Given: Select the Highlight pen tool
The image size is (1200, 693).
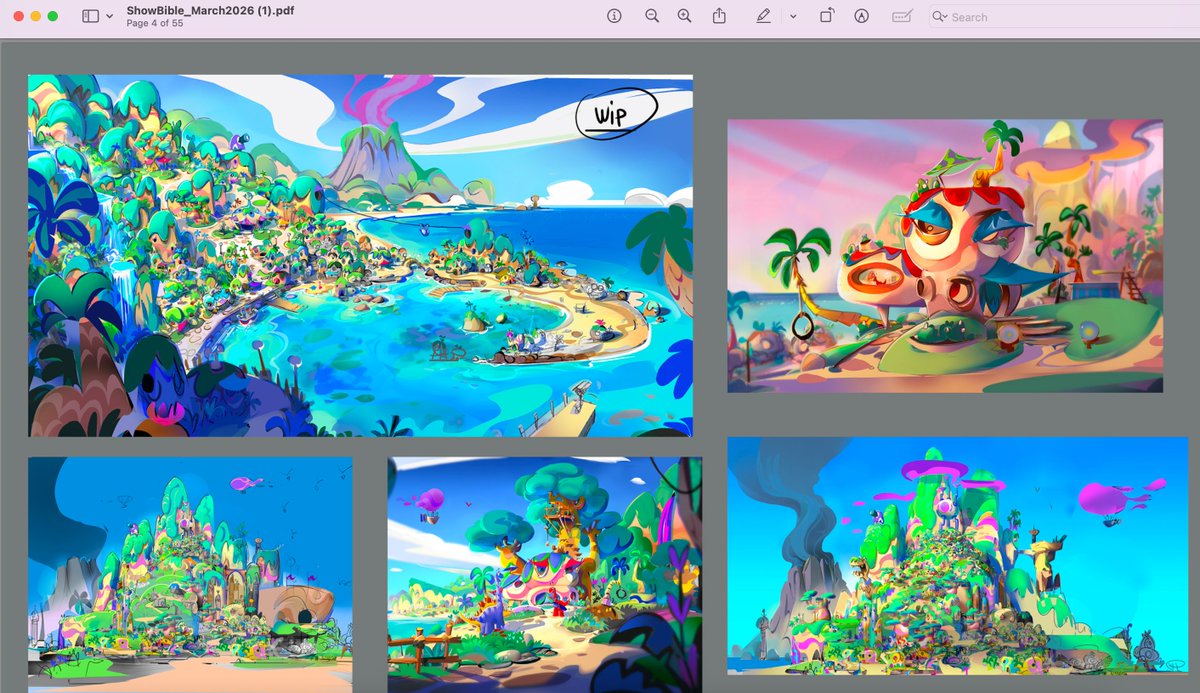Looking at the screenshot, I should pos(764,16).
